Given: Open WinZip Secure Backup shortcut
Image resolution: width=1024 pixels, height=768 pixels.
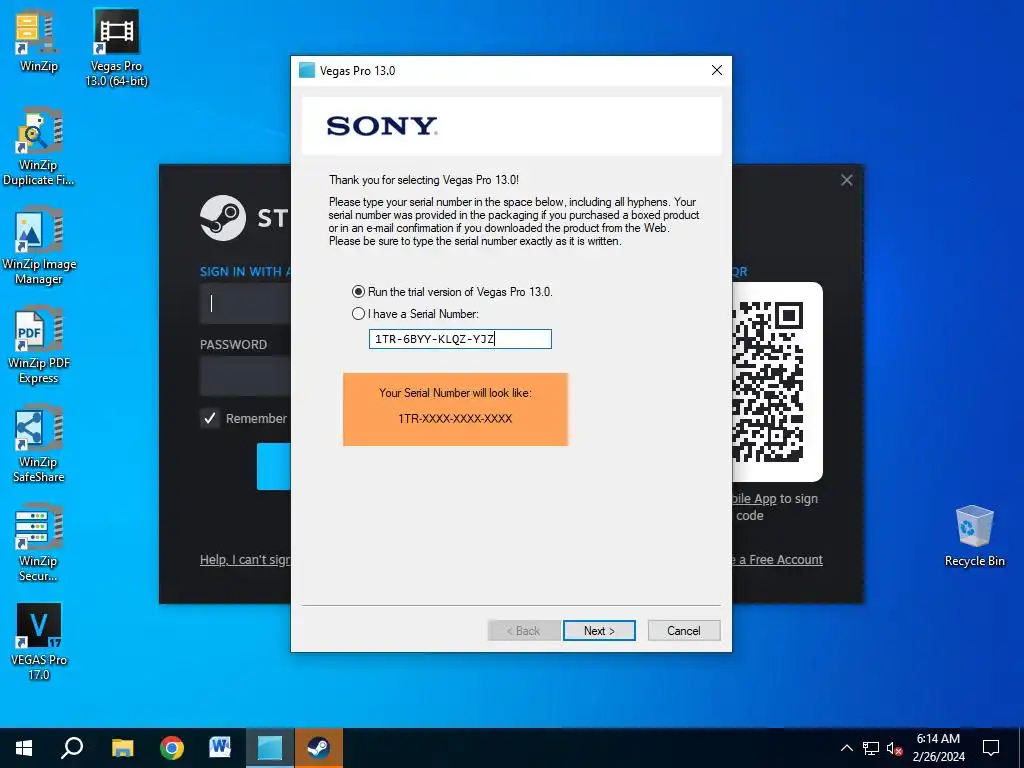Looking at the screenshot, I should pyautogui.click(x=39, y=543).
